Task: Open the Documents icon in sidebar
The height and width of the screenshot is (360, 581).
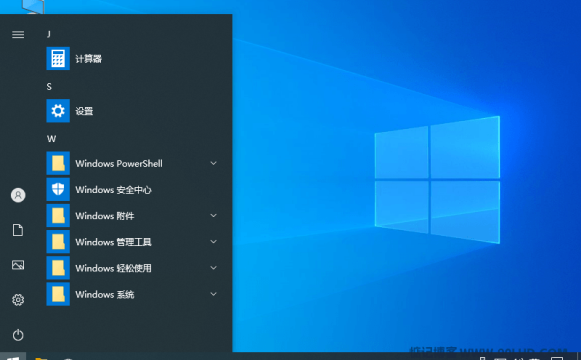Action: (18, 230)
